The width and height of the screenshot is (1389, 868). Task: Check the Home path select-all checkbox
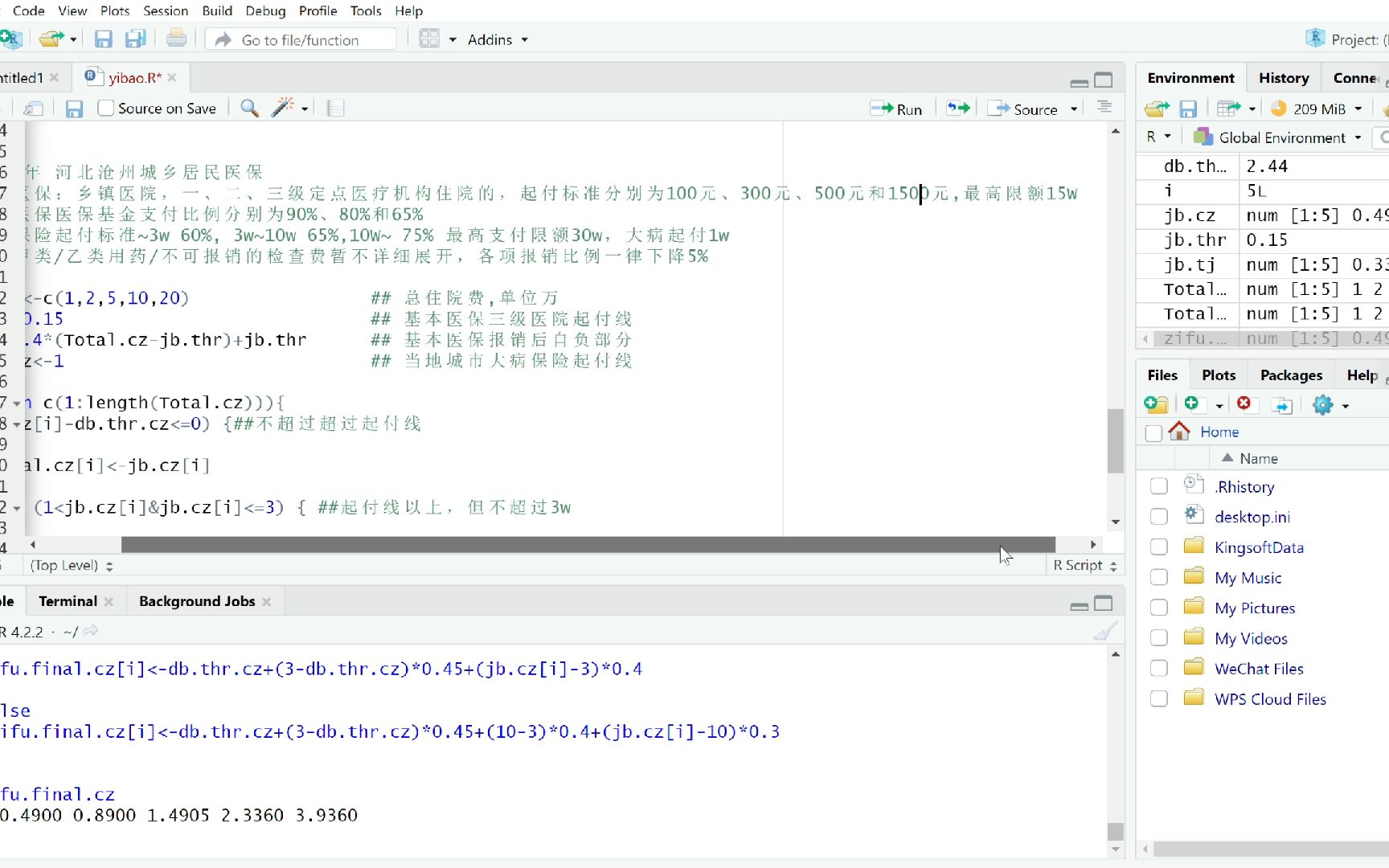(x=1153, y=432)
